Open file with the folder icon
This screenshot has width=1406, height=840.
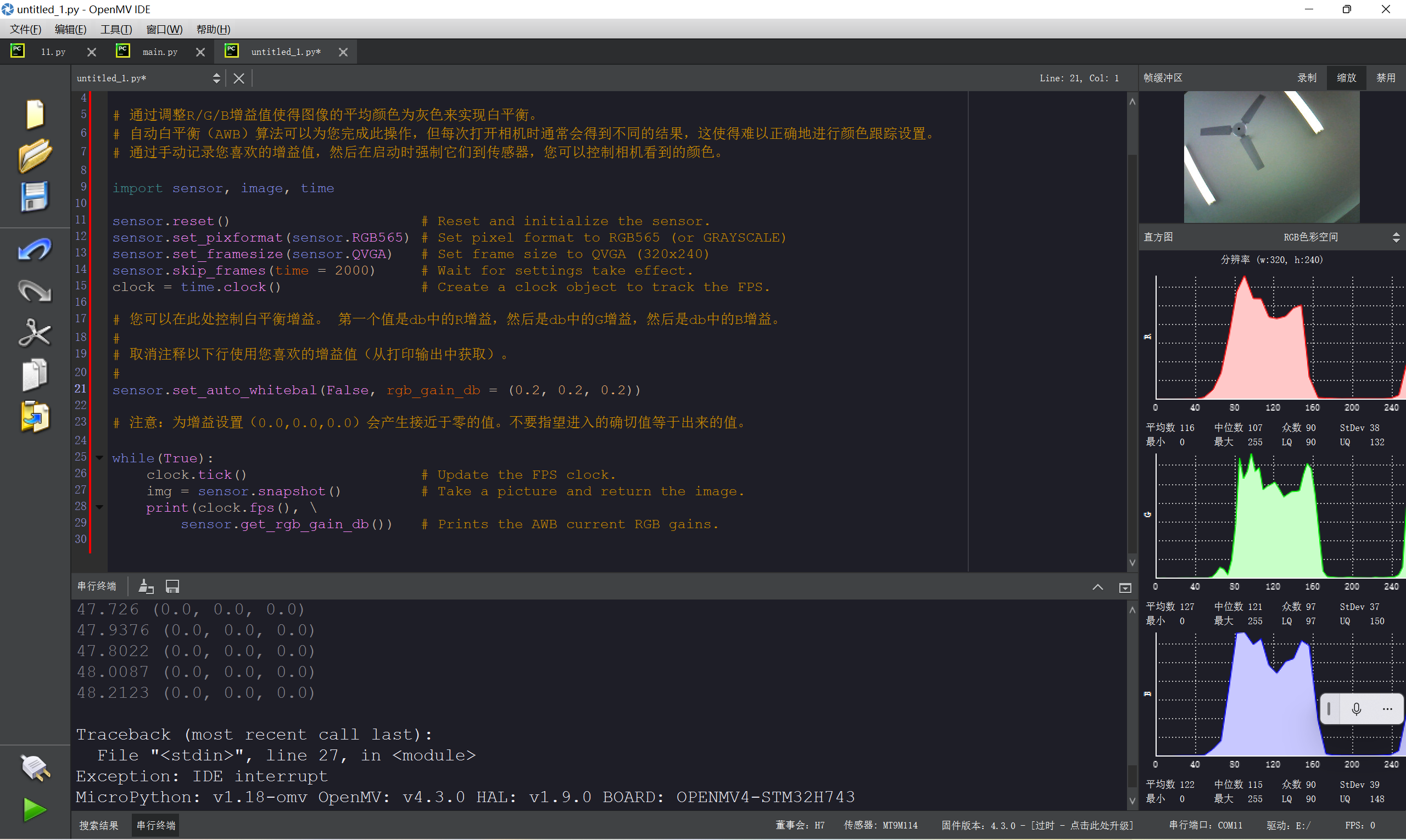click(35, 155)
